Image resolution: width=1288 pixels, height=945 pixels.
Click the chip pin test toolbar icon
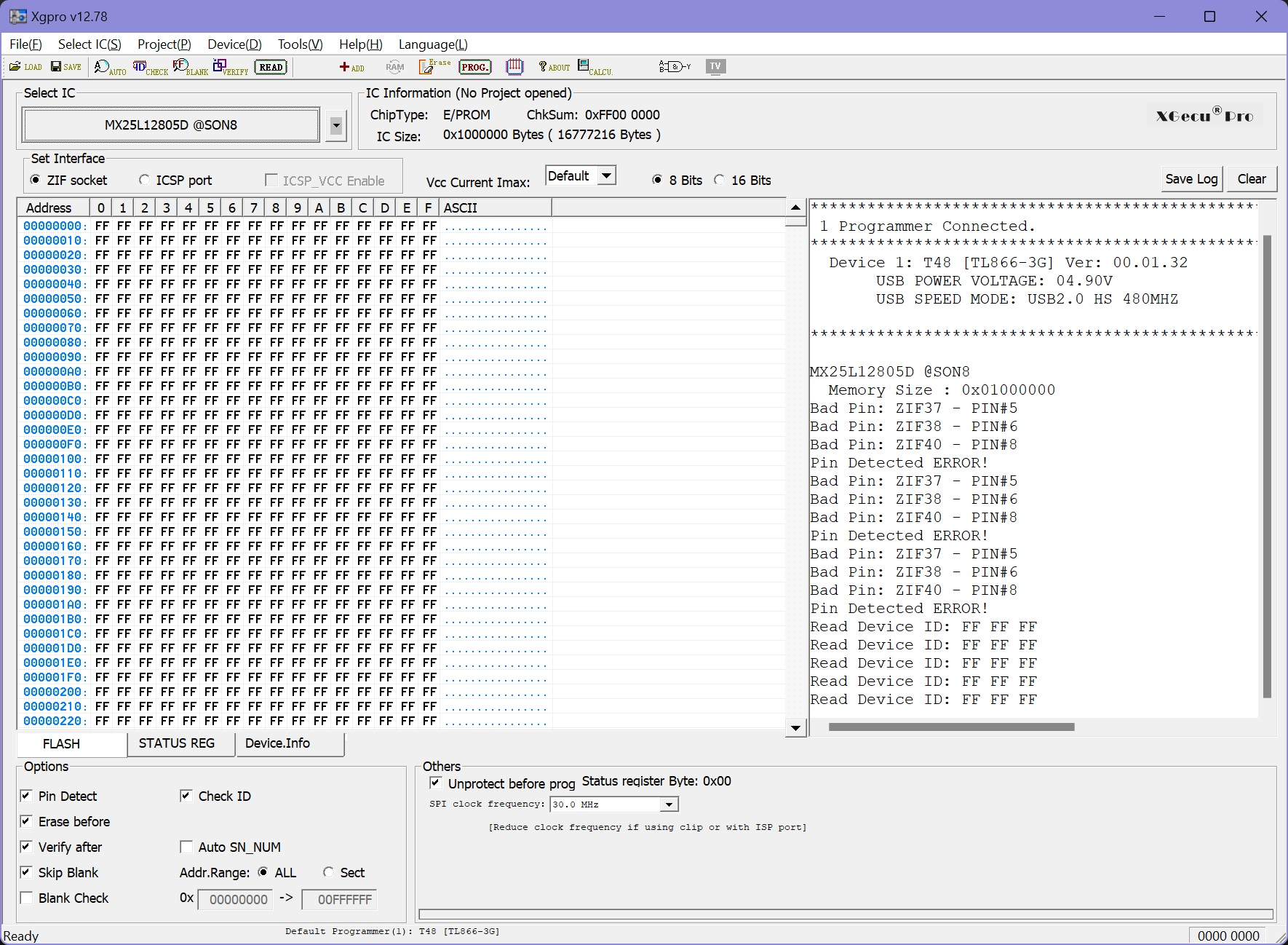[x=514, y=67]
